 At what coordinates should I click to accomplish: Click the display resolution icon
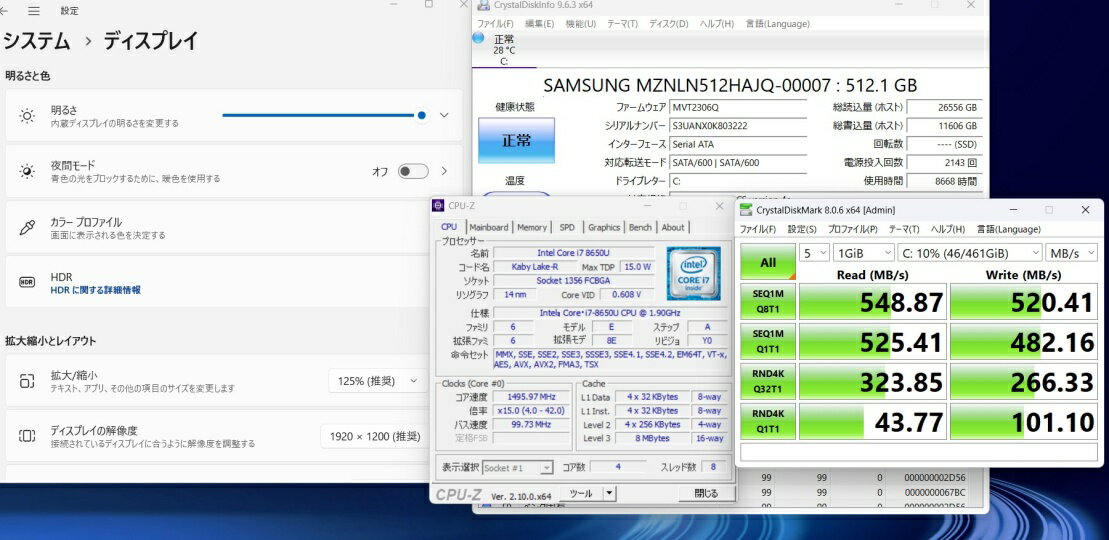click(x=27, y=436)
